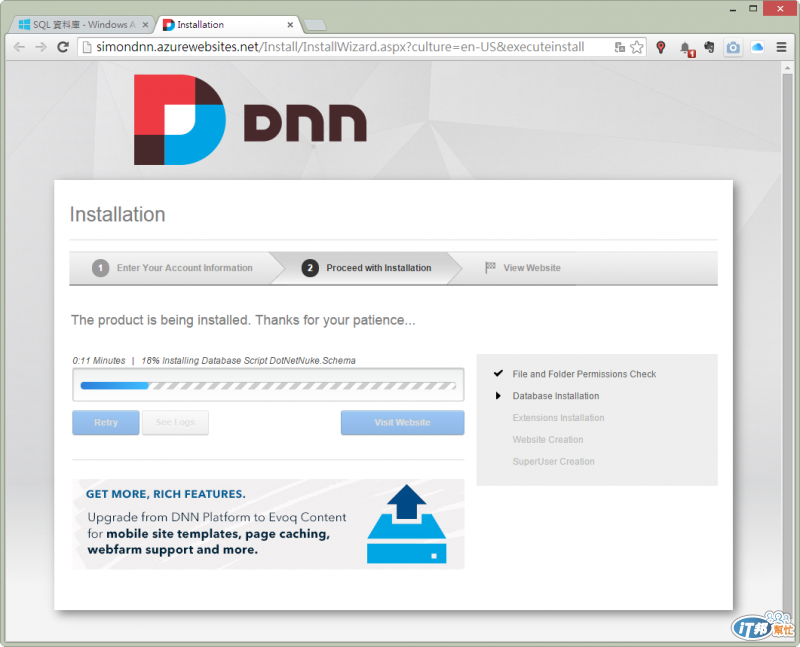Image resolution: width=800 pixels, height=647 pixels.
Task: Open the Evernote elephant extension
Action: (709, 47)
